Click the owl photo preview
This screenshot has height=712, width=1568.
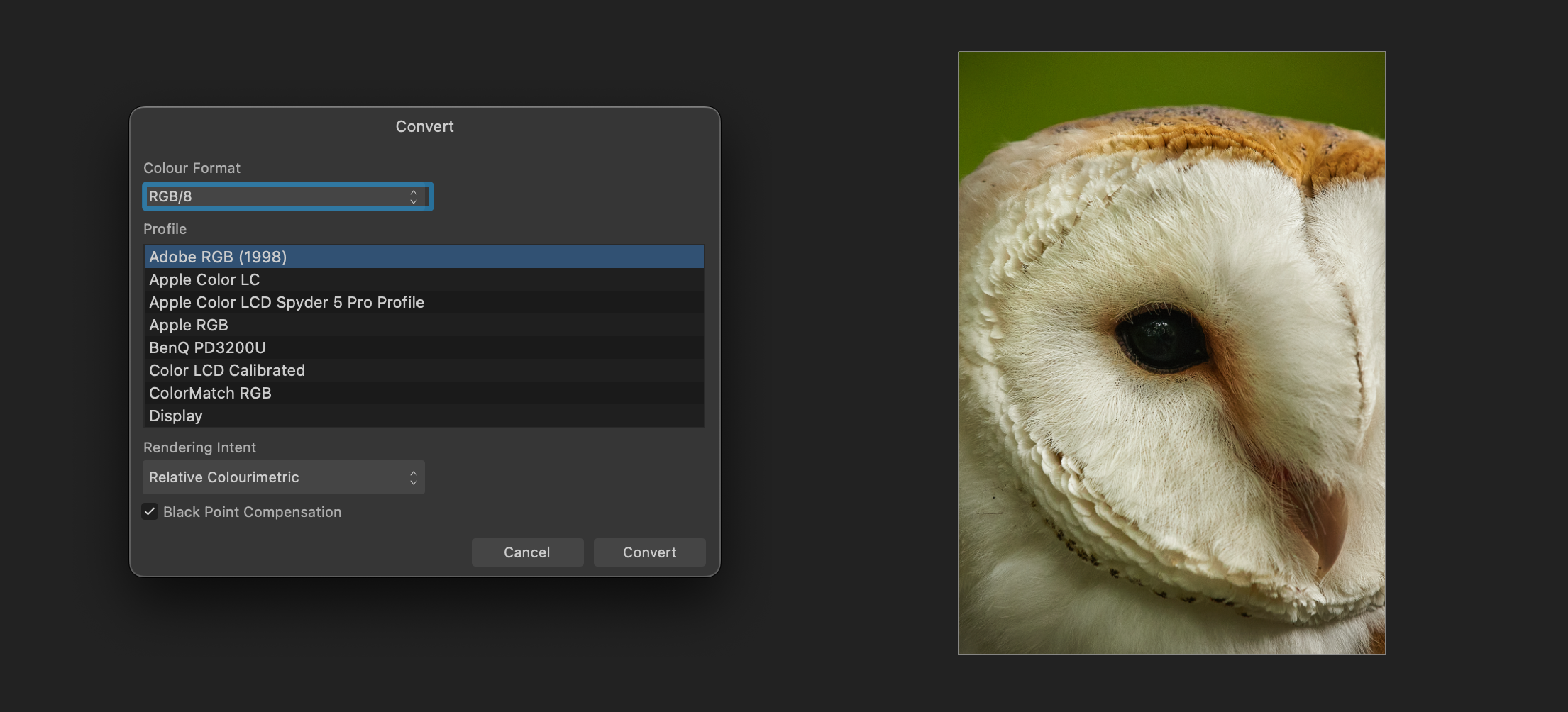[x=1172, y=352]
